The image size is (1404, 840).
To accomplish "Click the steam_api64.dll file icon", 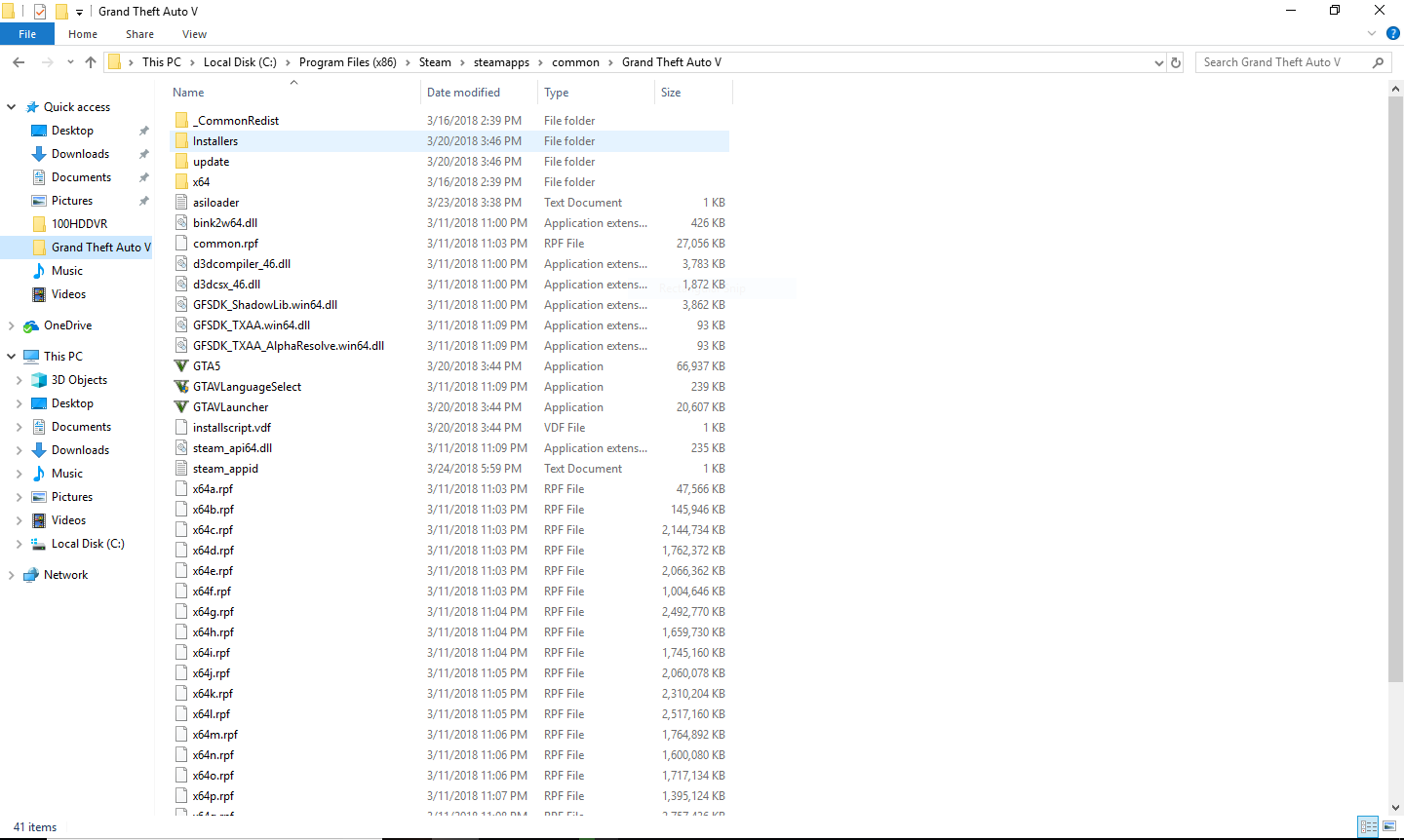I will coord(181,448).
